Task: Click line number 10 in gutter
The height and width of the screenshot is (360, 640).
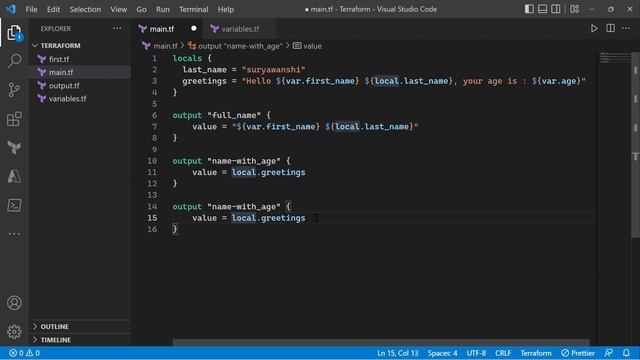Action: click(152, 161)
